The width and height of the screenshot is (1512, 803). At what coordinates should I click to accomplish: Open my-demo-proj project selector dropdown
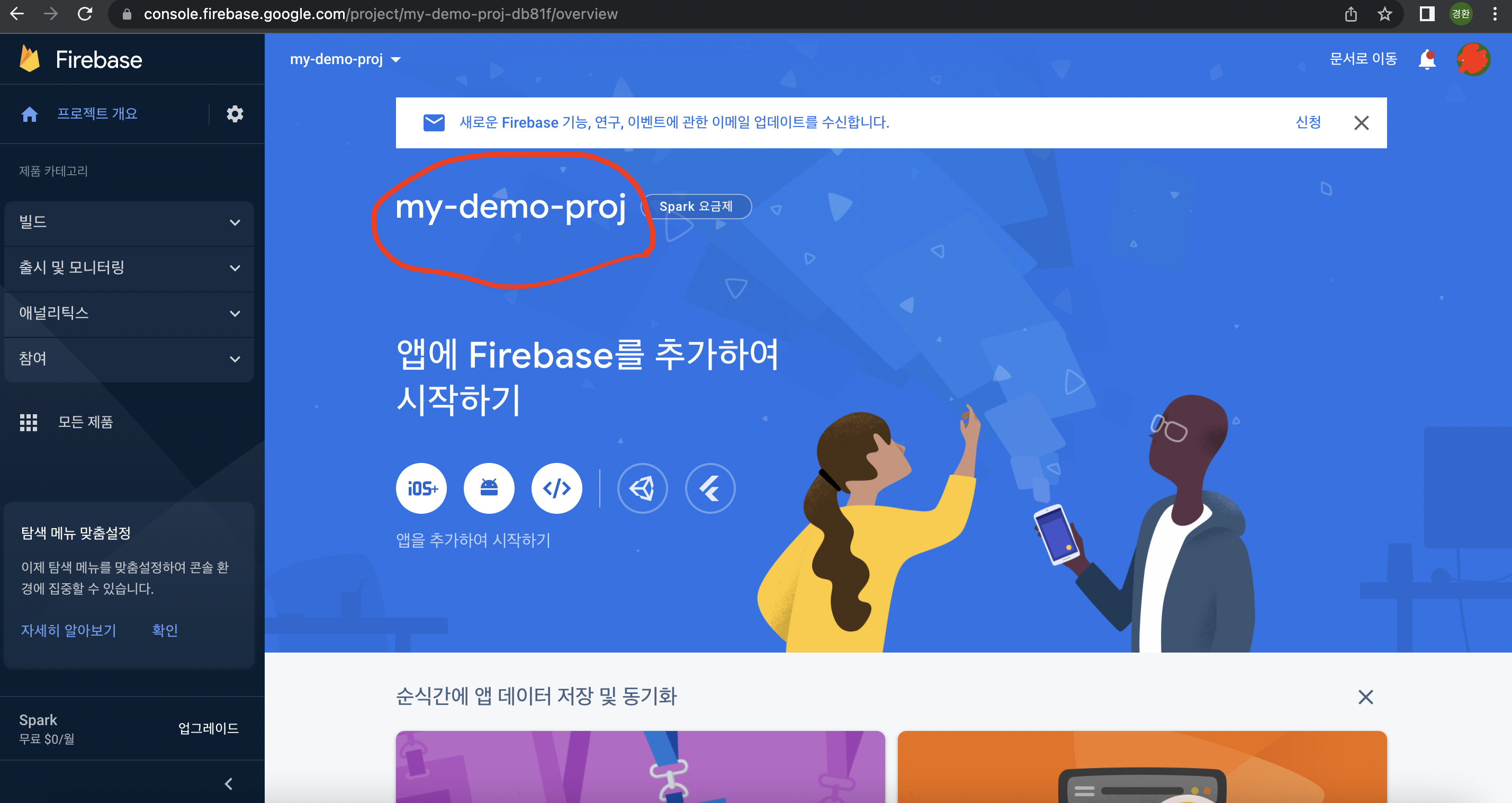point(345,59)
